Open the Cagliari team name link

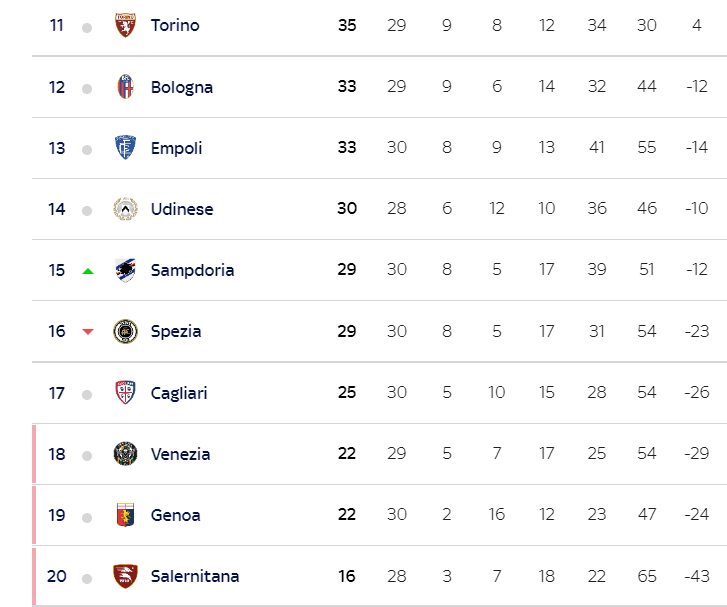[x=179, y=393]
